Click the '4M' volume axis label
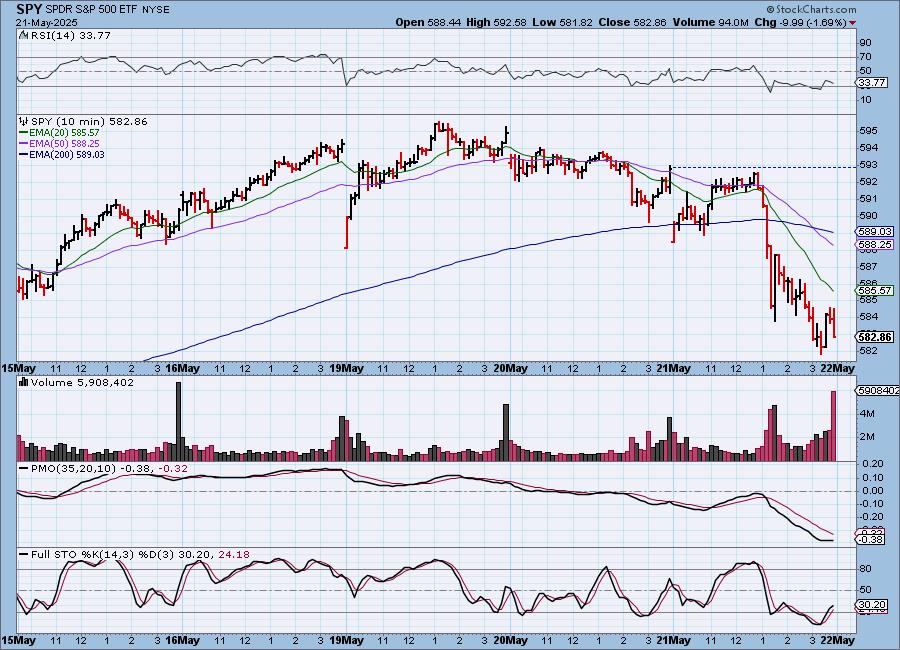The height and width of the screenshot is (650, 900). point(867,413)
